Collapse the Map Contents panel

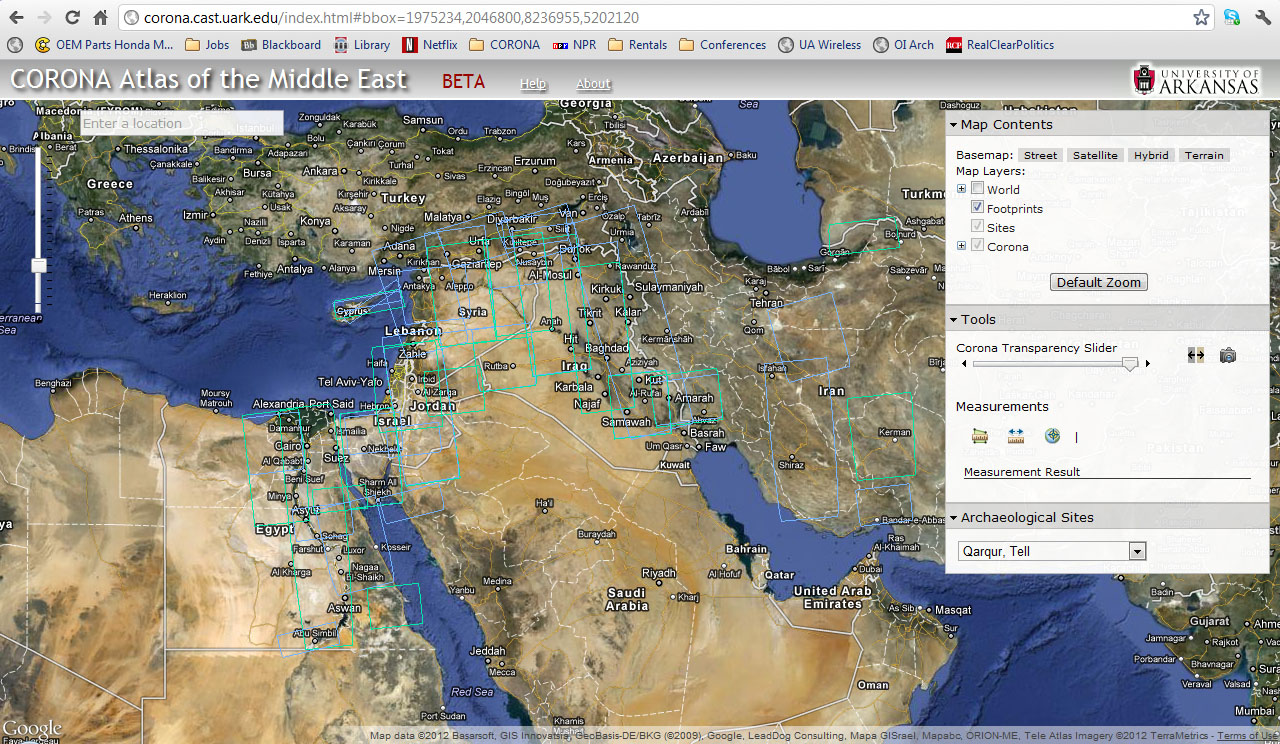953,125
